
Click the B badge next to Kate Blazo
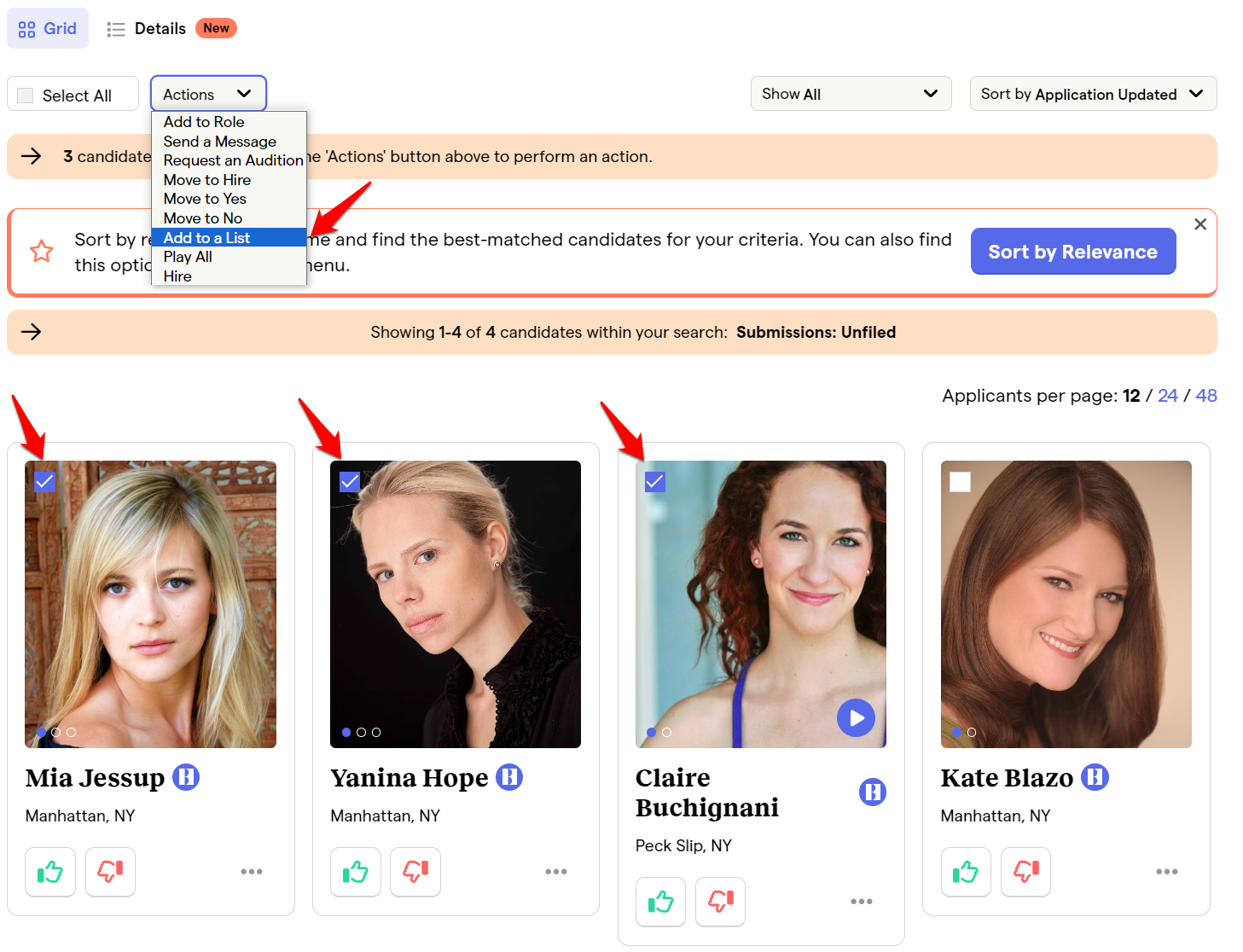1095,777
